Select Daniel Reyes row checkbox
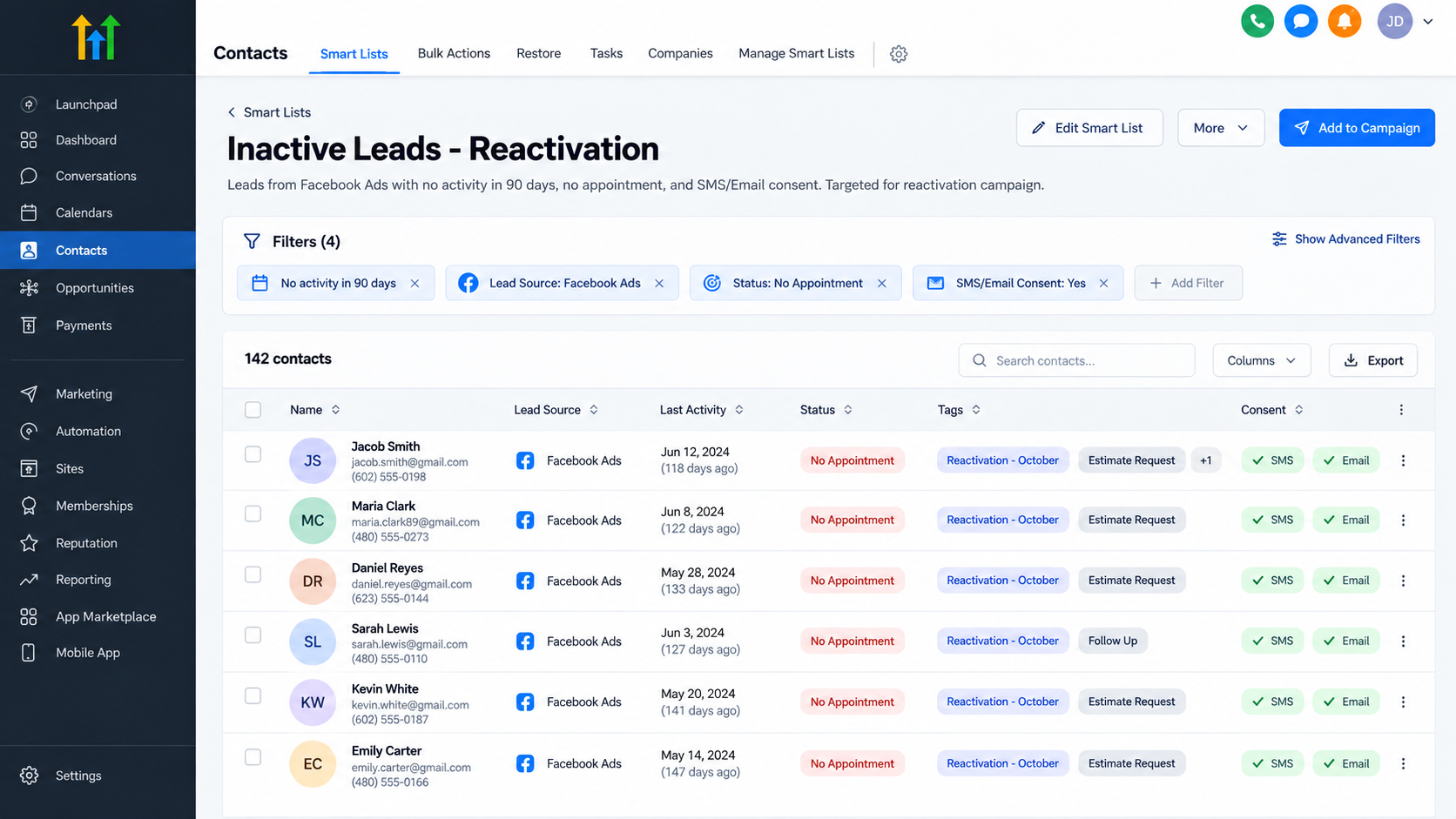 [x=253, y=574]
